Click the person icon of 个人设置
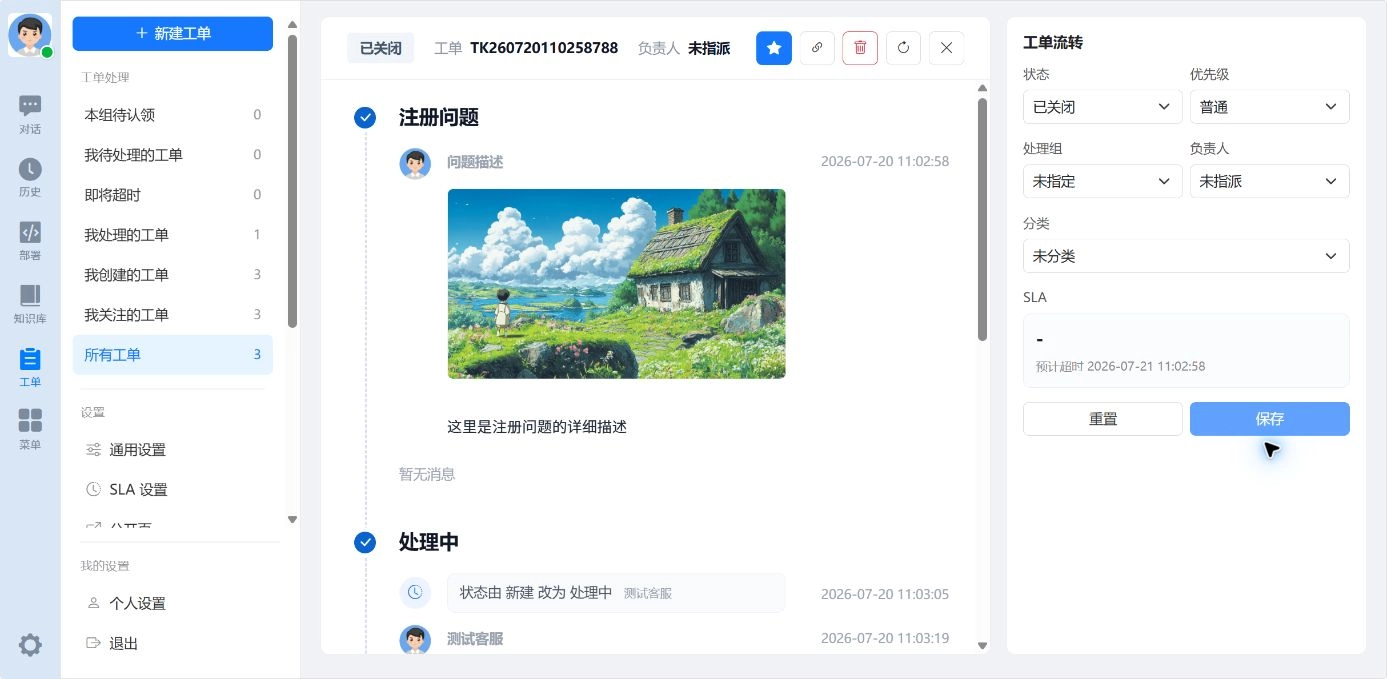1387x679 pixels. pos(93,604)
